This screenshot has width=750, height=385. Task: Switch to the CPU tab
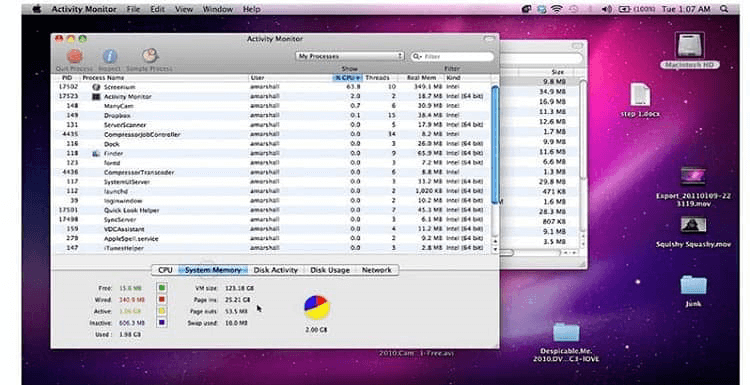(x=165, y=270)
